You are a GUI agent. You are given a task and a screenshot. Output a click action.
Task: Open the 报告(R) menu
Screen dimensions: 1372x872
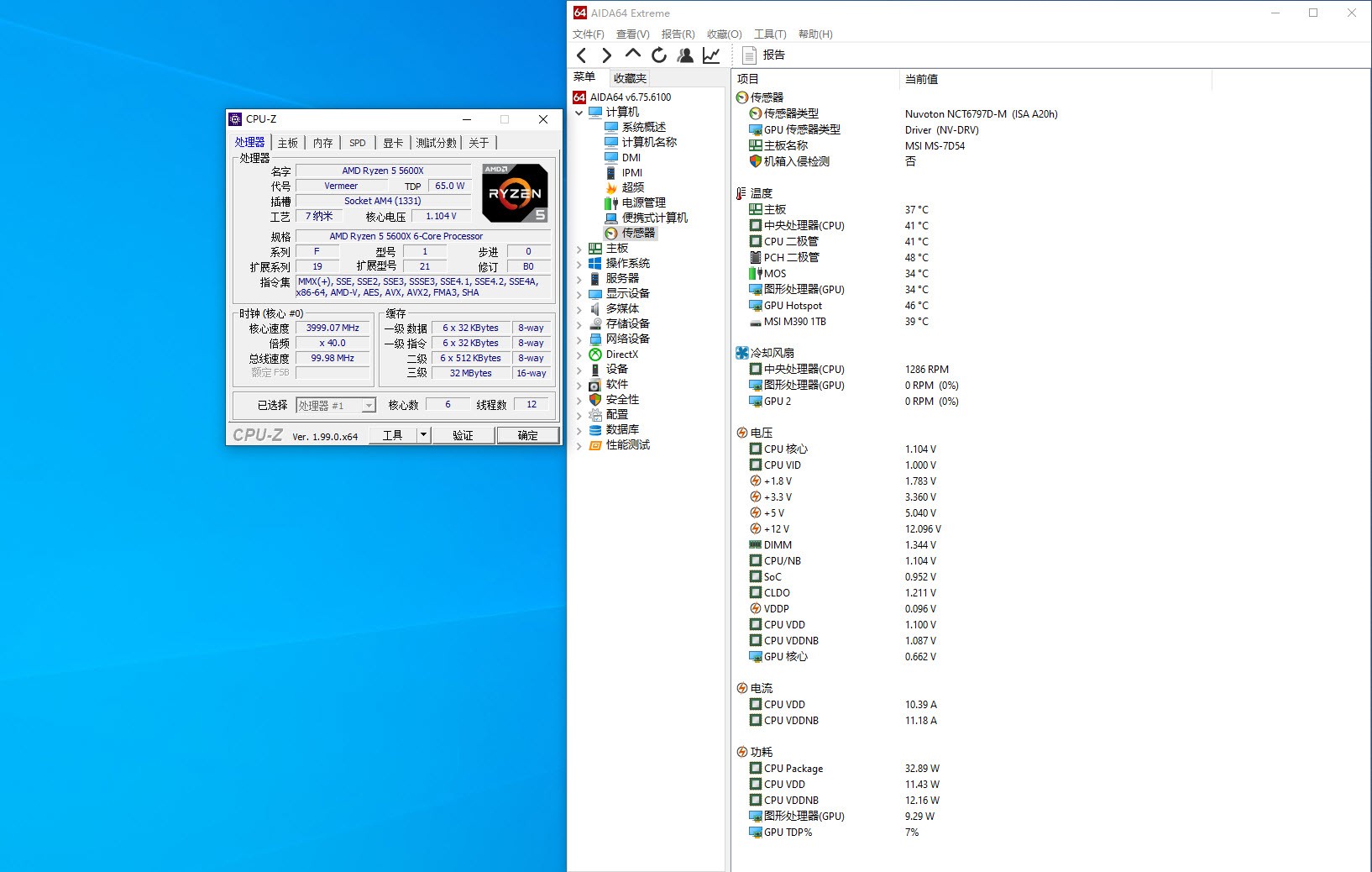(x=678, y=34)
